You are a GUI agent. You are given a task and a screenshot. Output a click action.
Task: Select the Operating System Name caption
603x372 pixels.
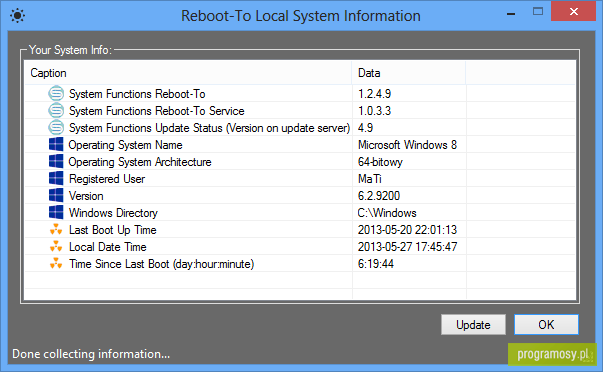(x=125, y=145)
